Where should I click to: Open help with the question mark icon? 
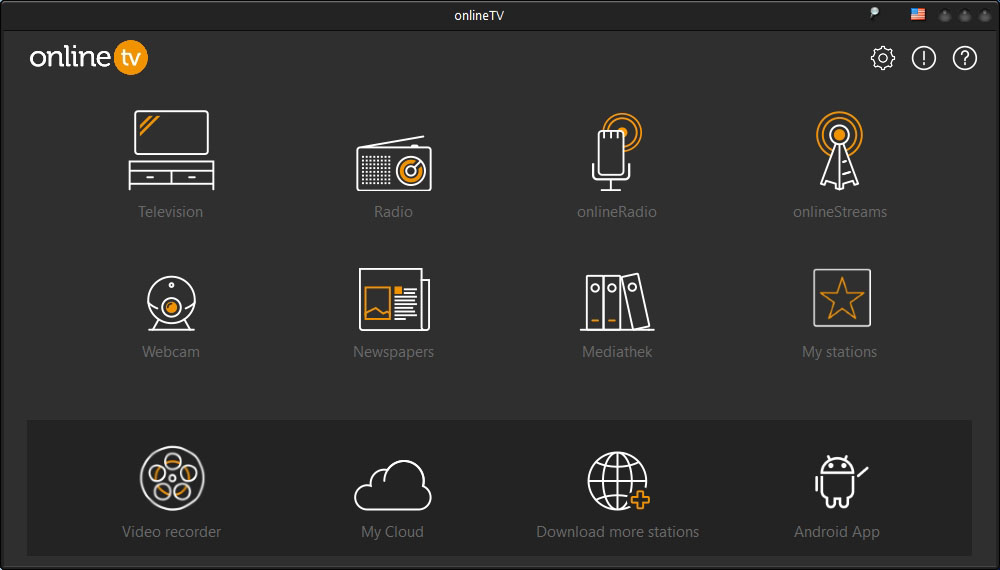(964, 59)
